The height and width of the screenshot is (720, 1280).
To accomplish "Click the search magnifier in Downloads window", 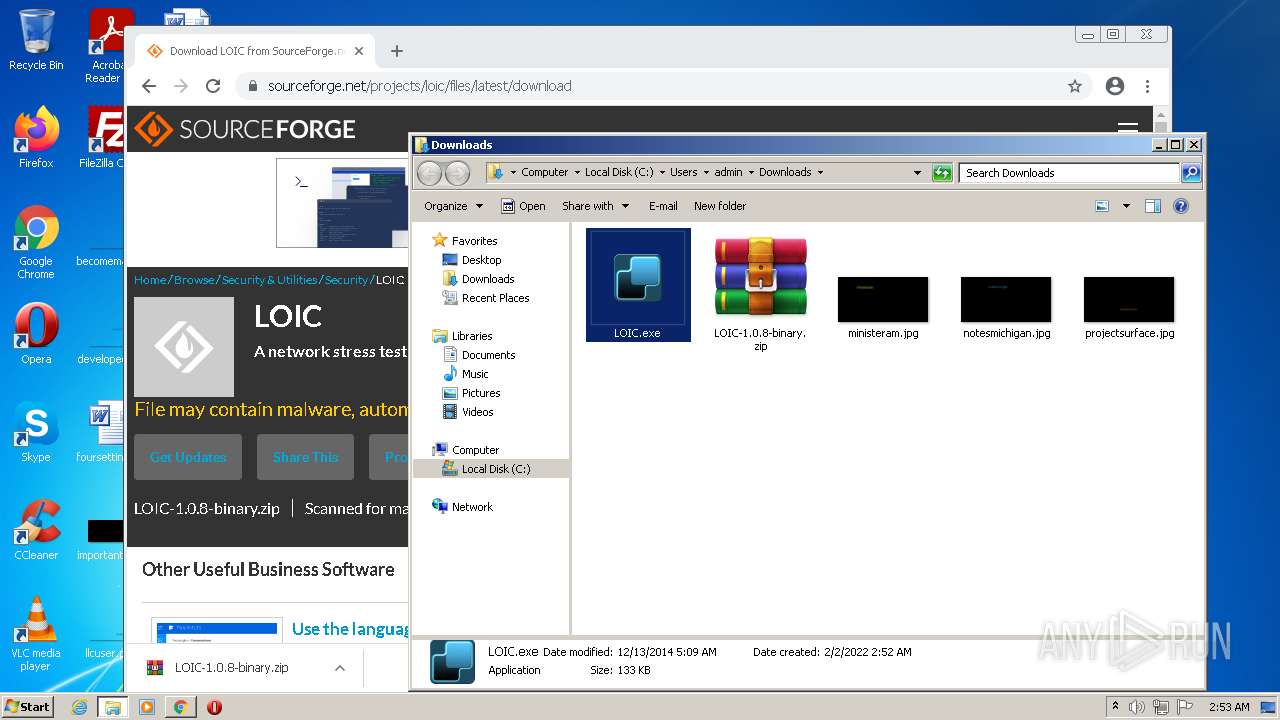I will (1190, 173).
